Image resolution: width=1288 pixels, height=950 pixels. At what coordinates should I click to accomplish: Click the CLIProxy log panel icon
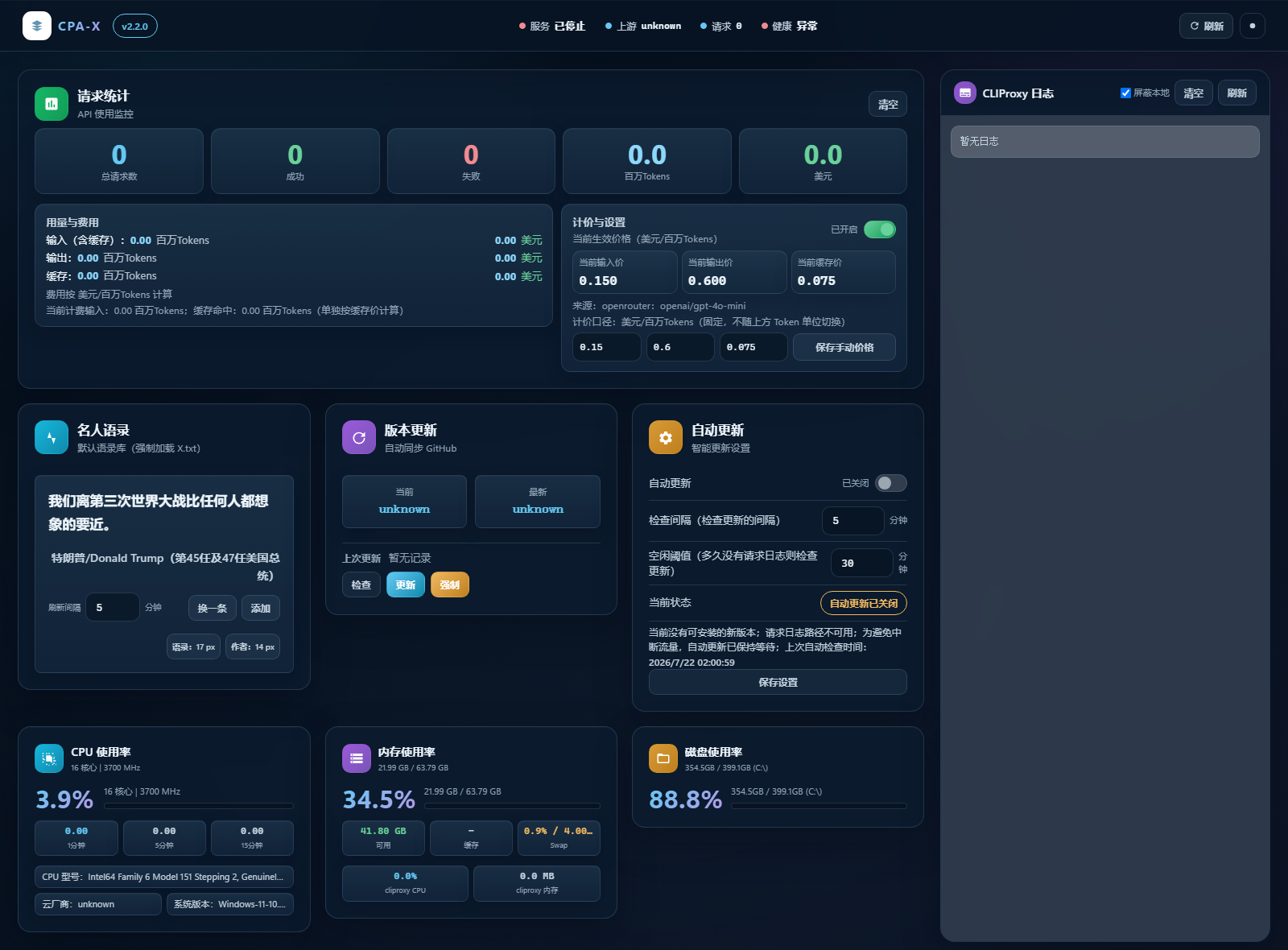tap(965, 93)
